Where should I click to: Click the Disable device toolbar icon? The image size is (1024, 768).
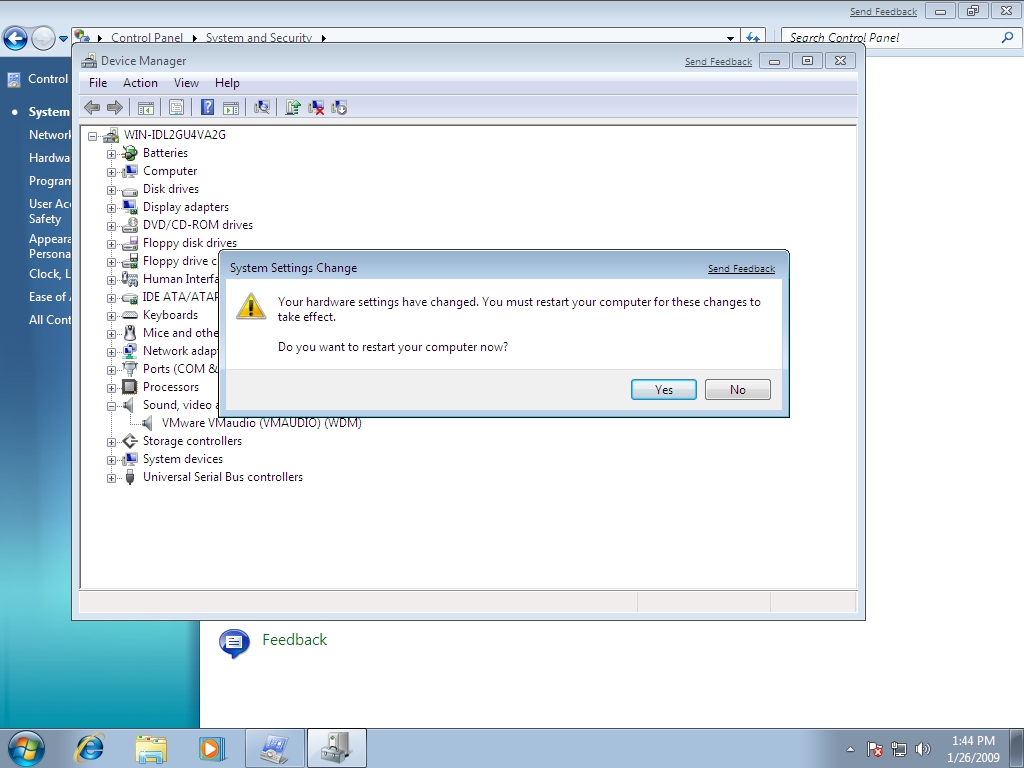click(338, 107)
